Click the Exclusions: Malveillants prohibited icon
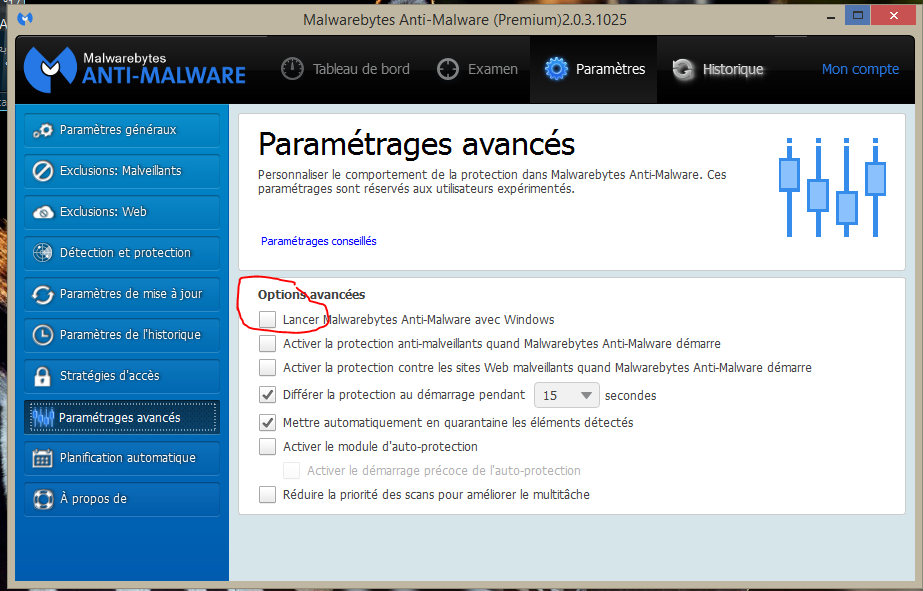 (42, 171)
